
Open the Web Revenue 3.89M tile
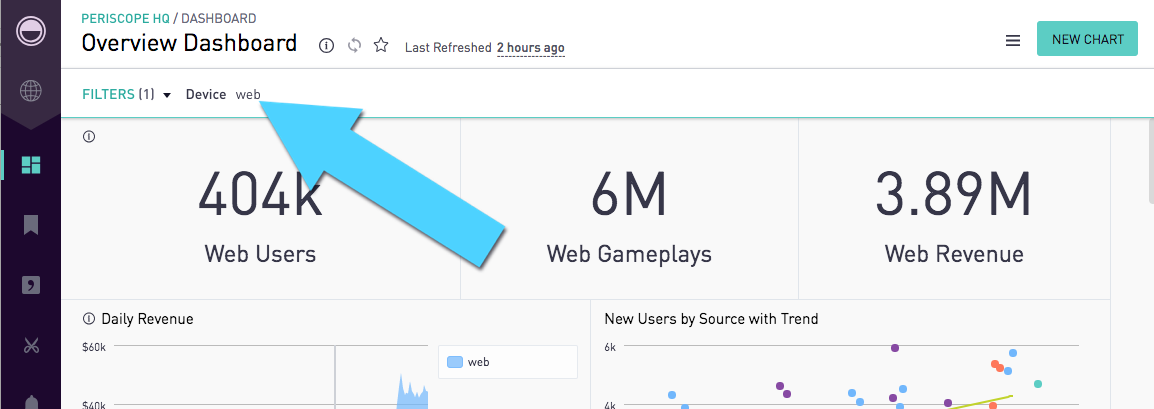(954, 210)
